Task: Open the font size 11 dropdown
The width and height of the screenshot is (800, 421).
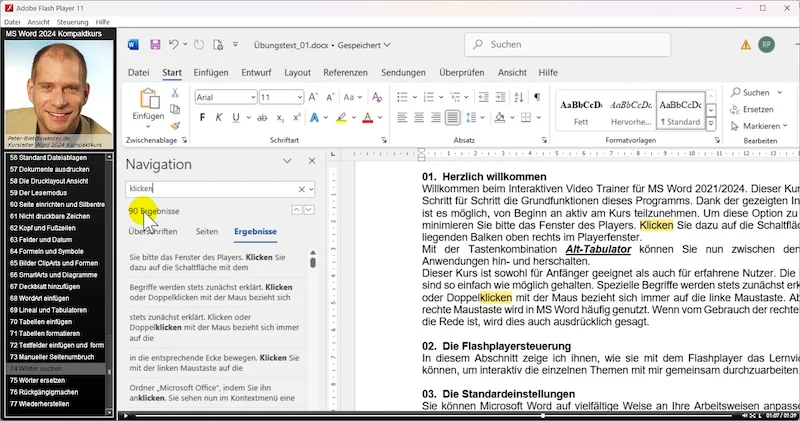Action: click(299, 97)
